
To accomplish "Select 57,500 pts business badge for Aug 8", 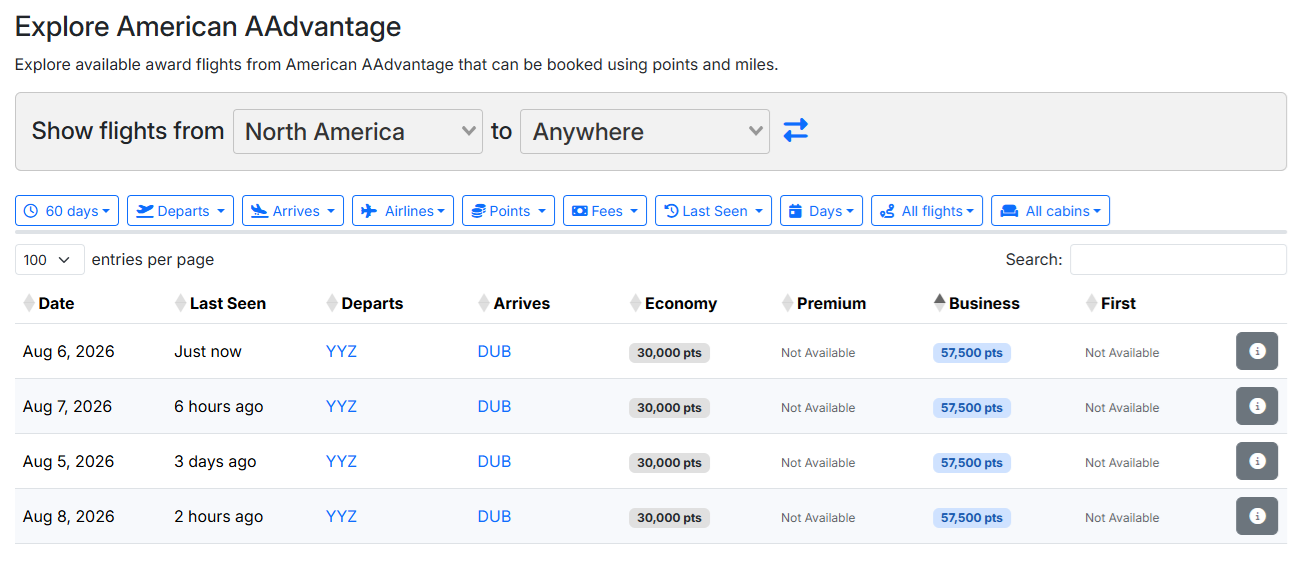I will [x=972, y=518].
